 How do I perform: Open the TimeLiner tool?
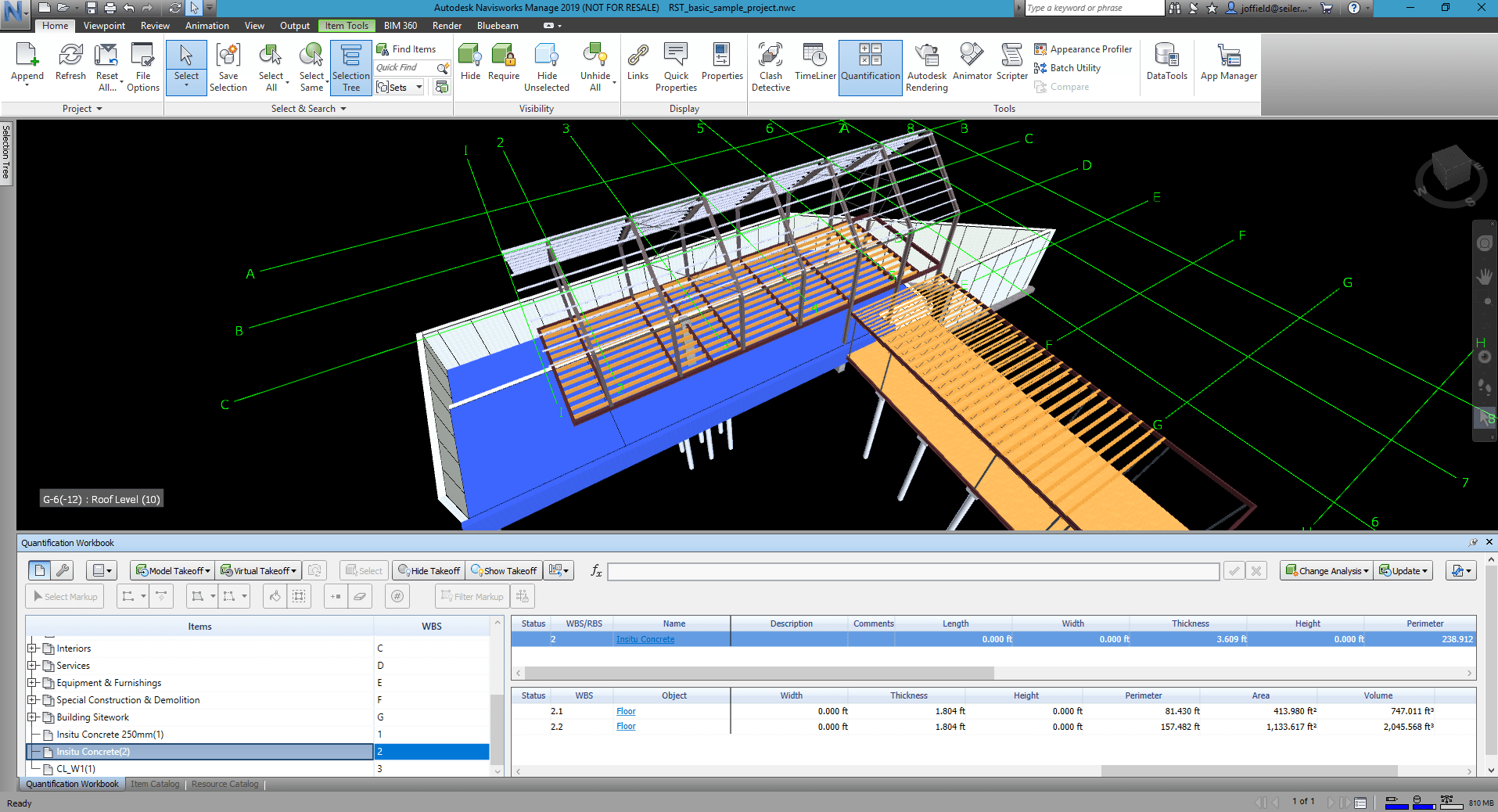click(815, 63)
